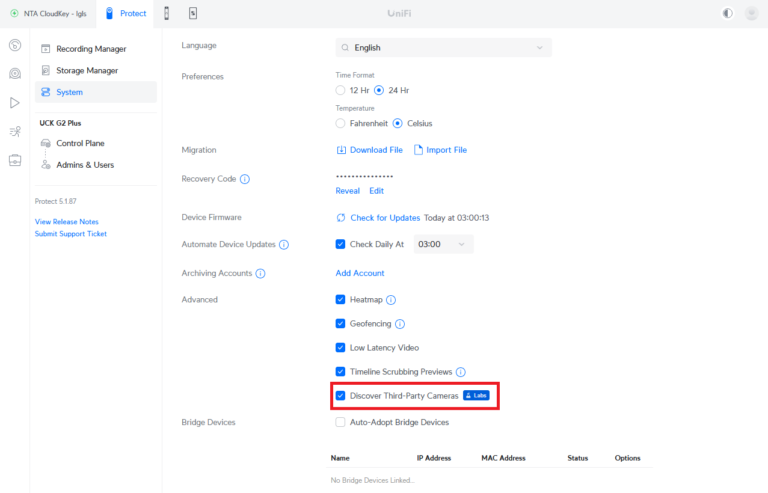Open View Release Notes link

(x=67, y=222)
